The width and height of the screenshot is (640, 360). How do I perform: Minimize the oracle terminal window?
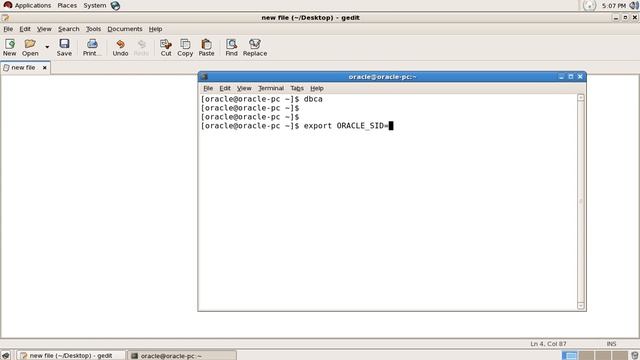click(561, 77)
